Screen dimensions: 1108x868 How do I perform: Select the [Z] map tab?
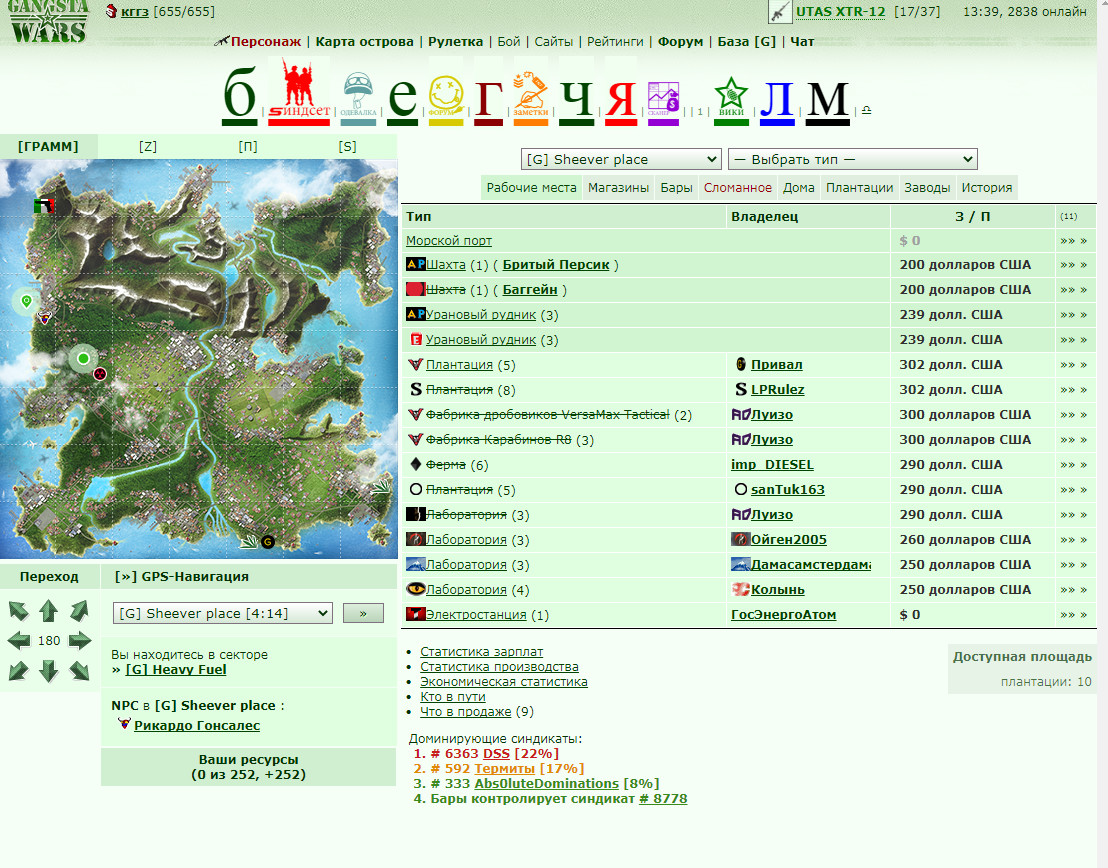[x=148, y=146]
